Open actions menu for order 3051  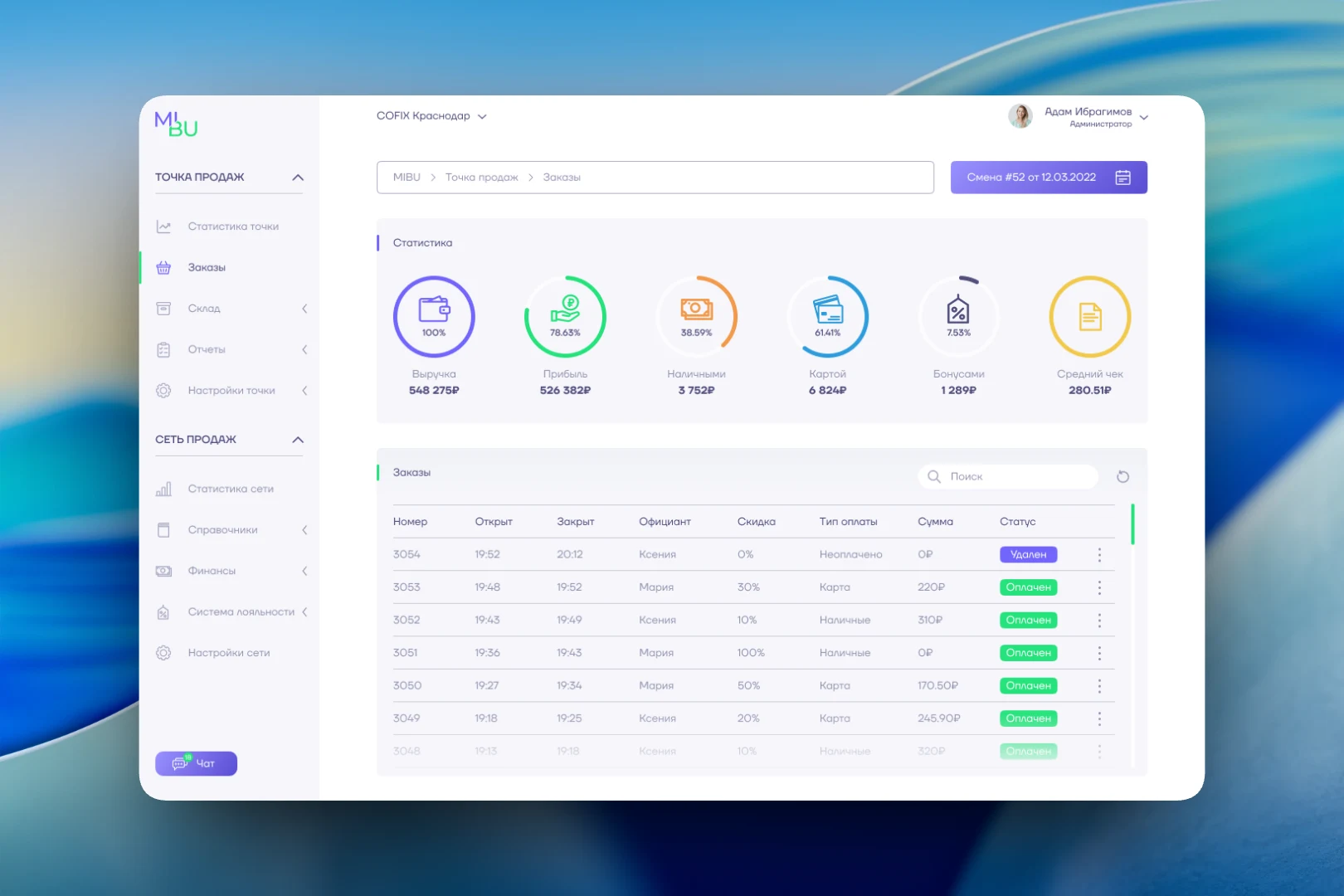[x=1099, y=653]
